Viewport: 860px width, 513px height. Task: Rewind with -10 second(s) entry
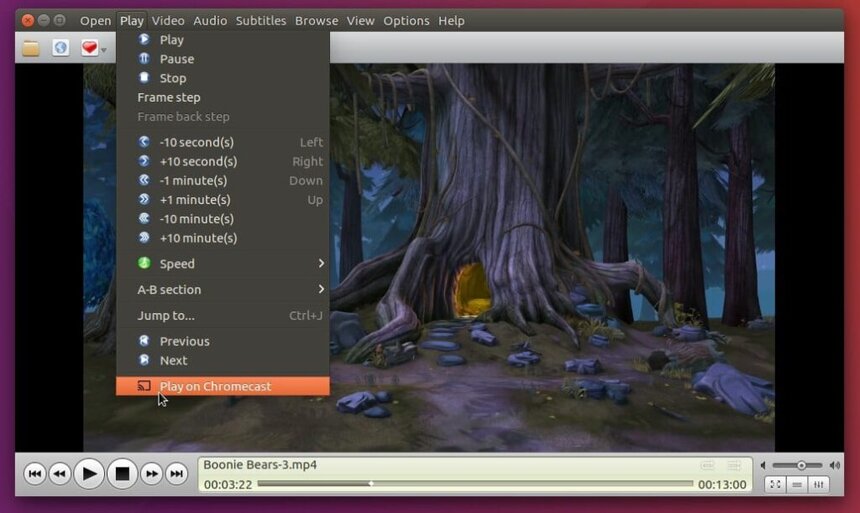pyautogui.click(x=223, y=142)
